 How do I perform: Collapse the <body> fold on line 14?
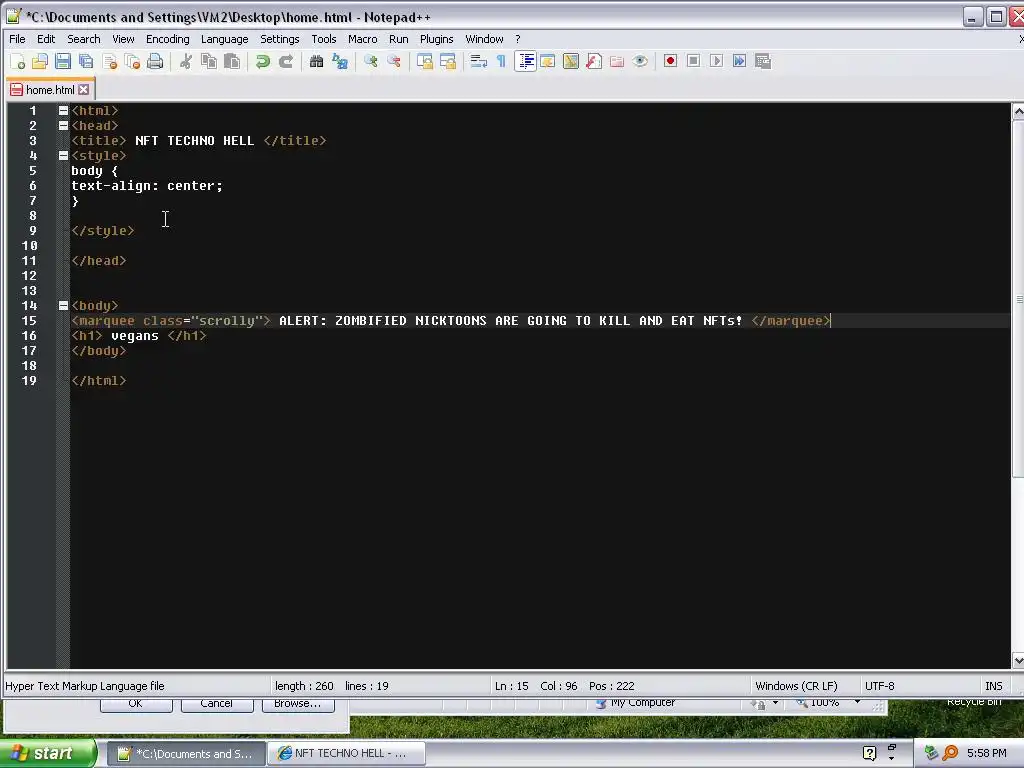63,305
